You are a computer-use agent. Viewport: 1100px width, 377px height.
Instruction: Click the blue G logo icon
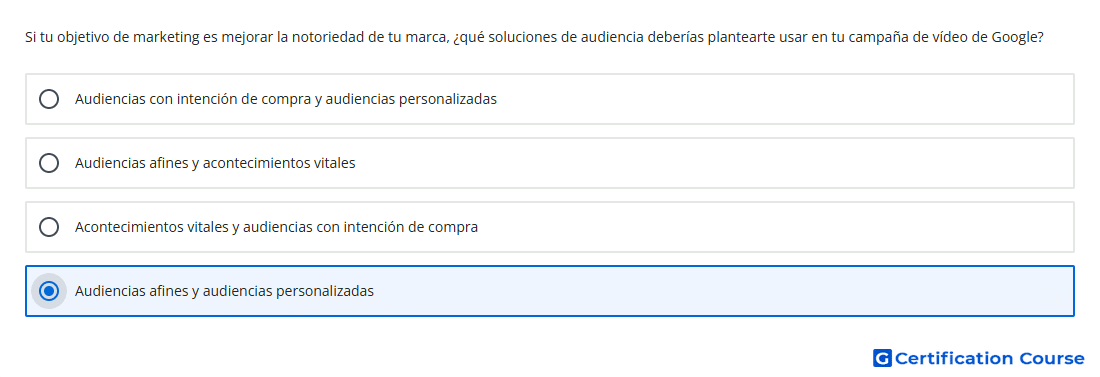pos(882,358)
